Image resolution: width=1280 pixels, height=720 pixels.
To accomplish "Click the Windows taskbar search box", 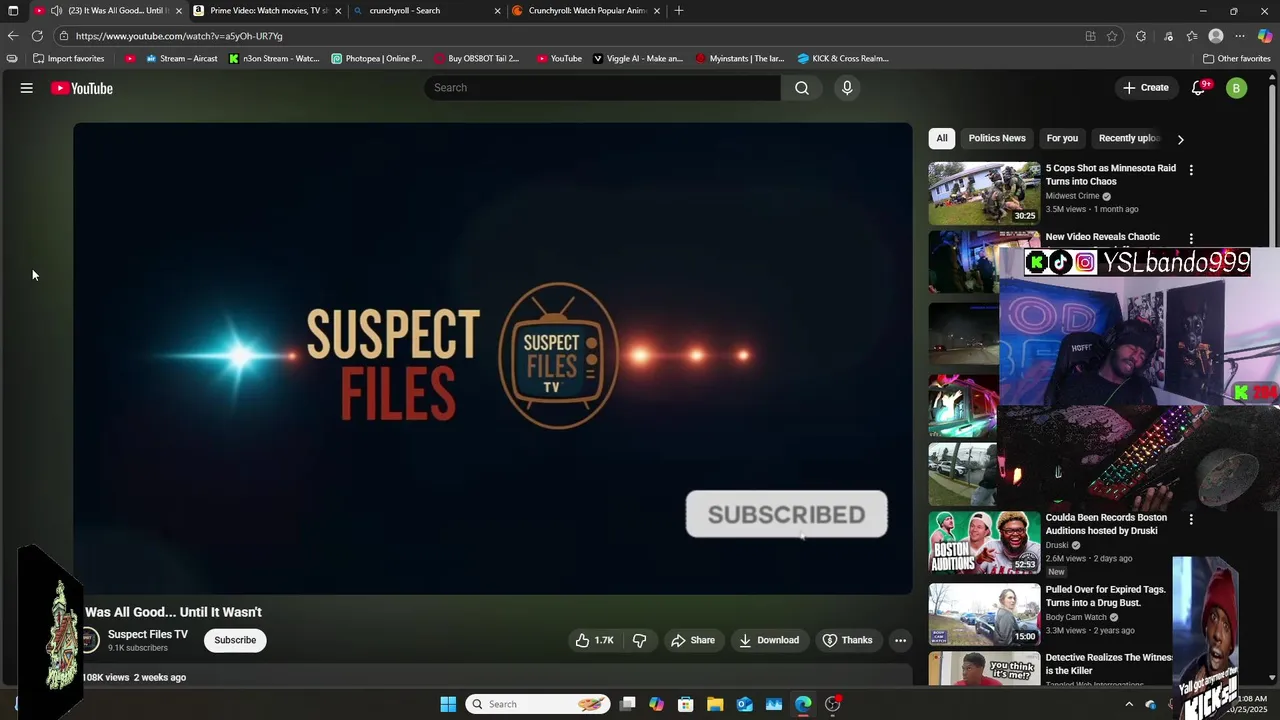I will pyautogui.click(x=539, y=704).
